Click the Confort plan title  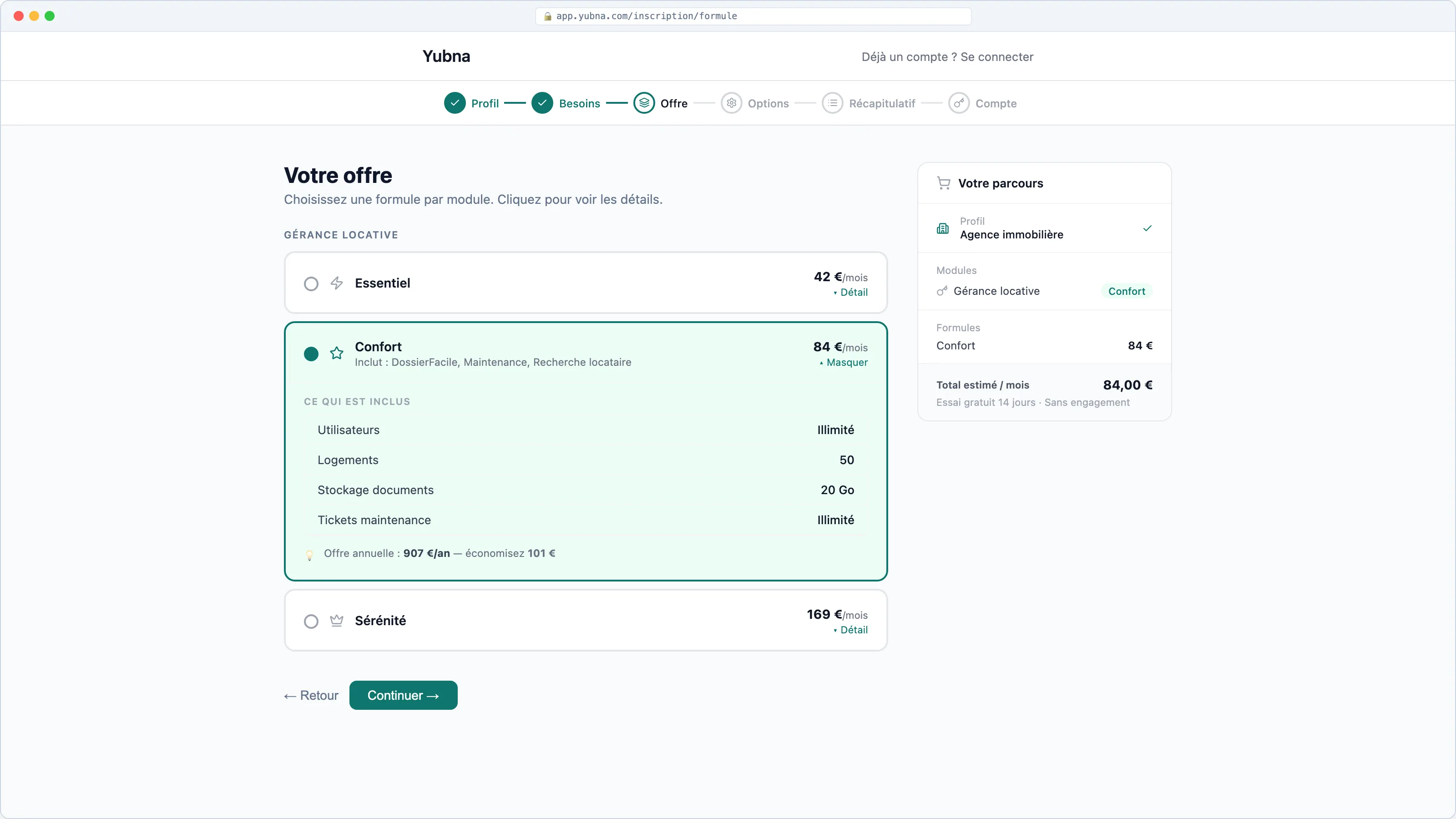pyautogui.click(x=378, y=346)
